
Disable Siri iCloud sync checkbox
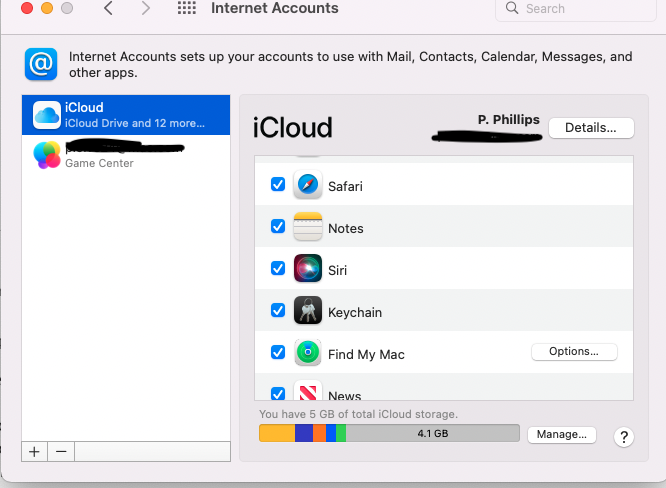click(x=278, y=268)
